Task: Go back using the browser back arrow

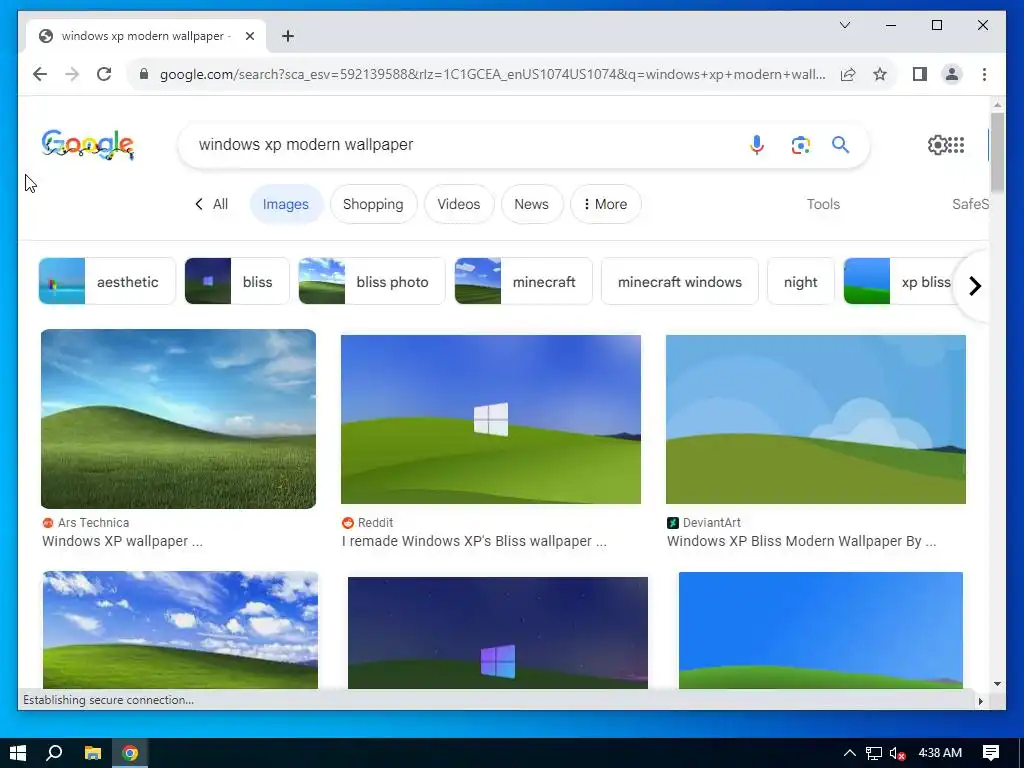Action: point(40,74)
